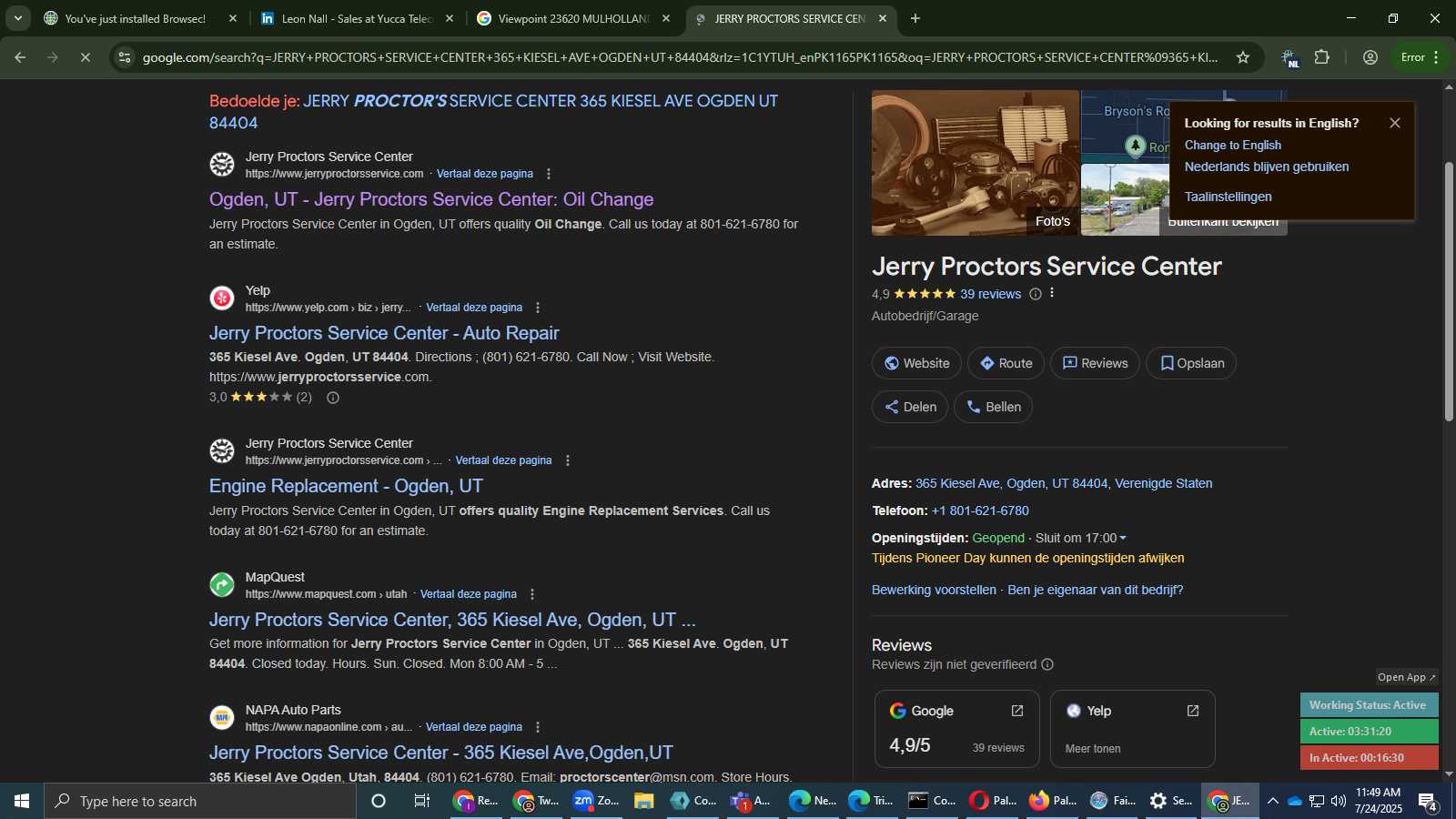Click Open App overlay button

pyautogui.click(x=1406, y=677)
